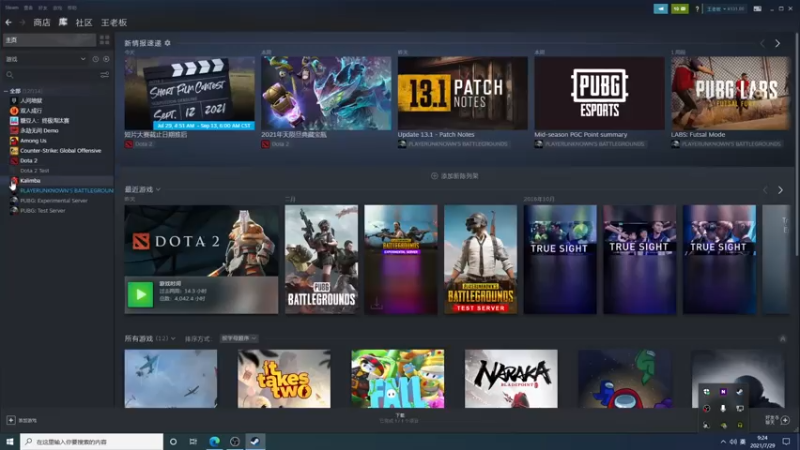800x450 pixels.
Task: Open the Steam menu in title bar
Action: 12,8
